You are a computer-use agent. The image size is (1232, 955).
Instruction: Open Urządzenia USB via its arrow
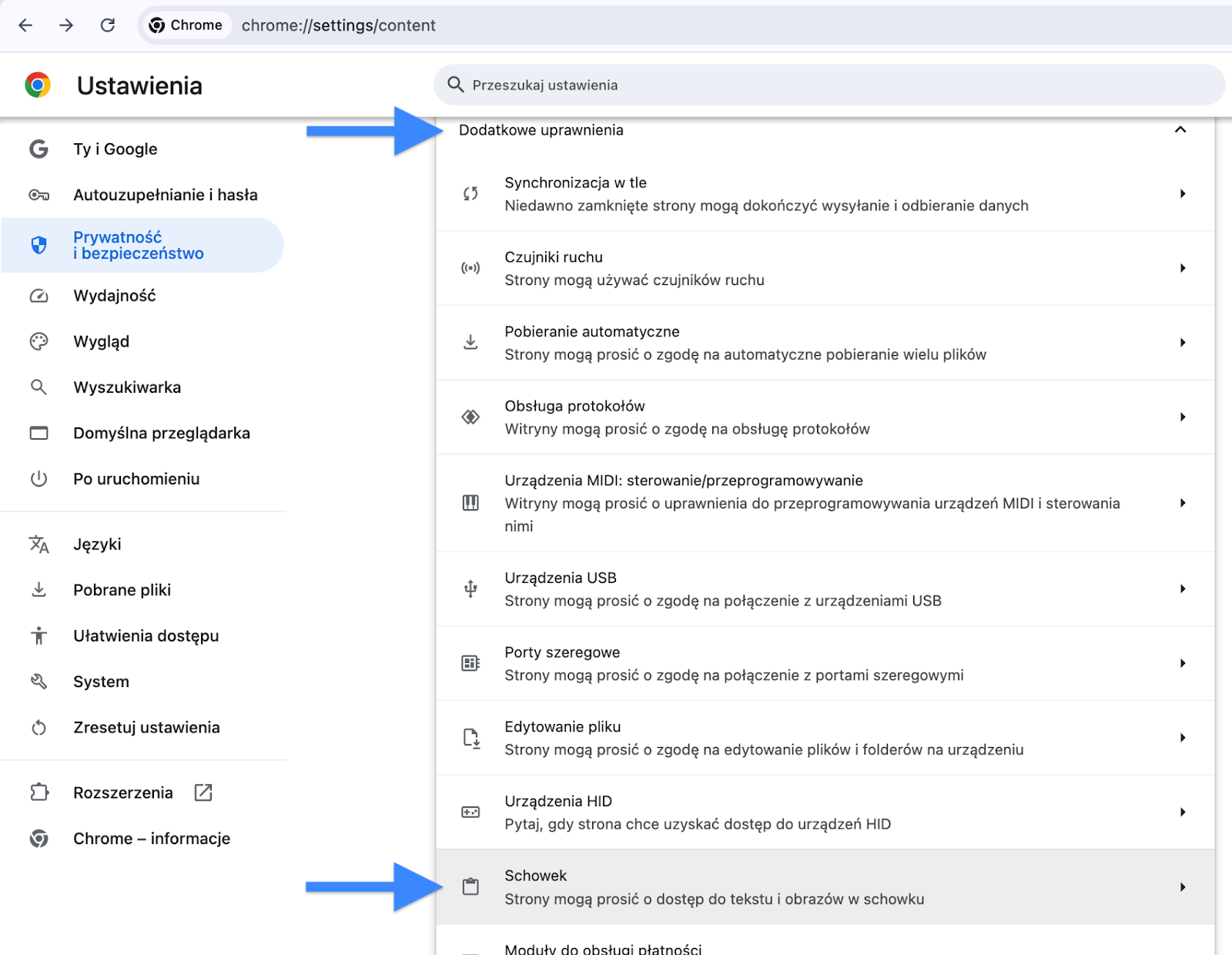point(1183,589)
